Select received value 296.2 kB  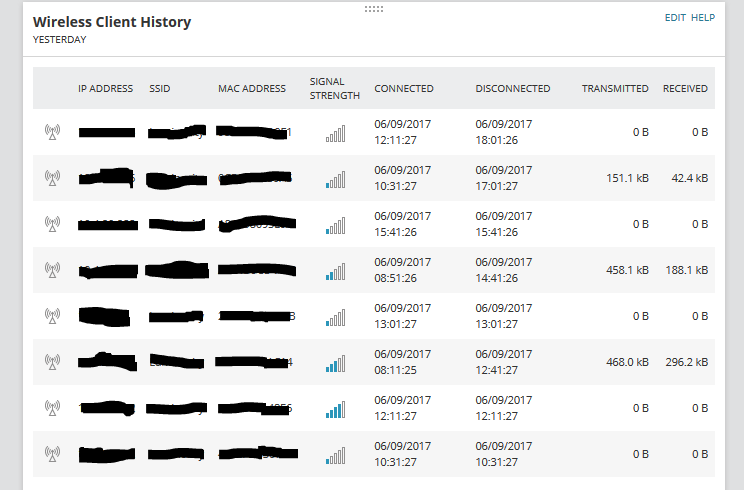[687, 362]
